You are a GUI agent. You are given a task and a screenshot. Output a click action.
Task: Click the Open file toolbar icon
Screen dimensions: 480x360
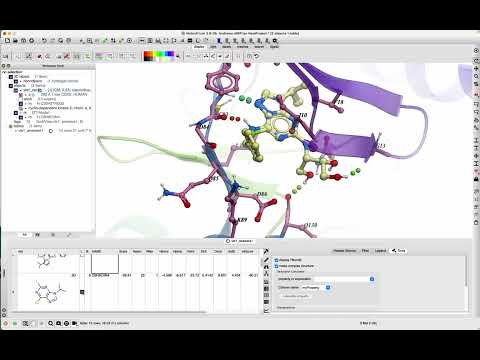(x=15, y=41)
